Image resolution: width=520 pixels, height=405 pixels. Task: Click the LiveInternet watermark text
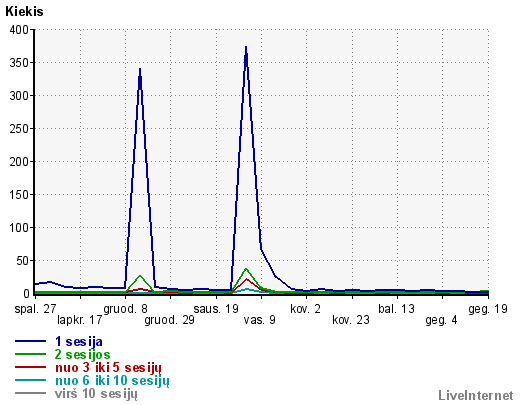476,395
